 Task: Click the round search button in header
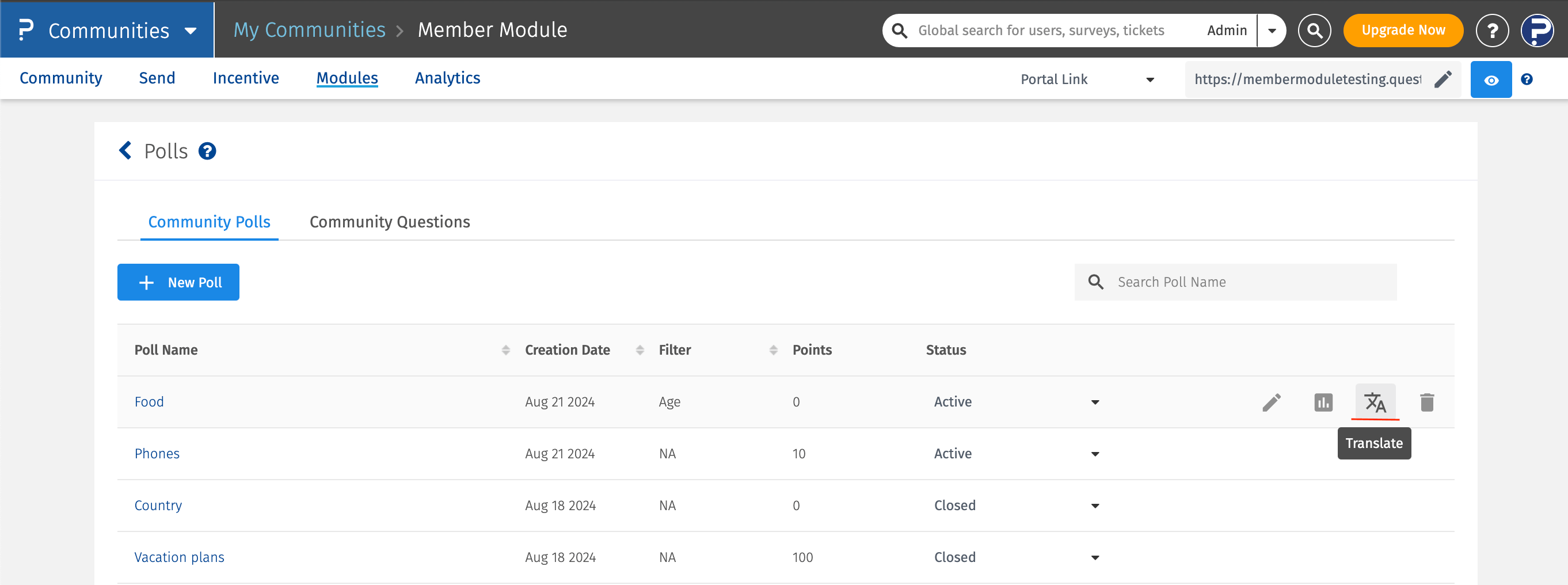1314,30
